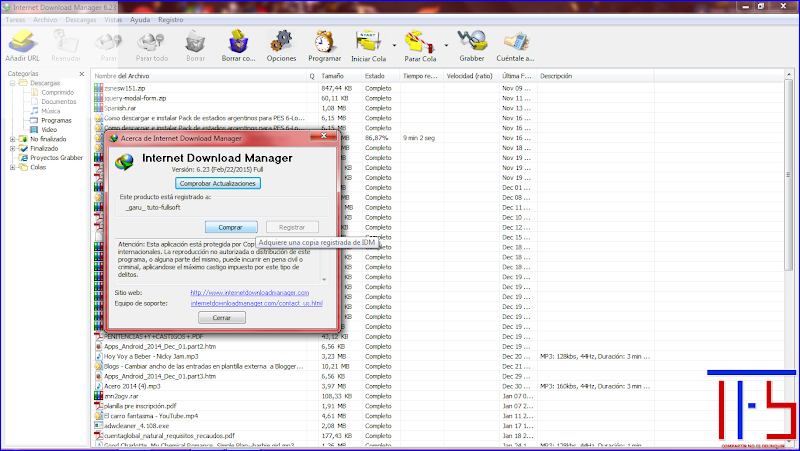
Task: Sort by Estado column header
Action: [380, 76]
